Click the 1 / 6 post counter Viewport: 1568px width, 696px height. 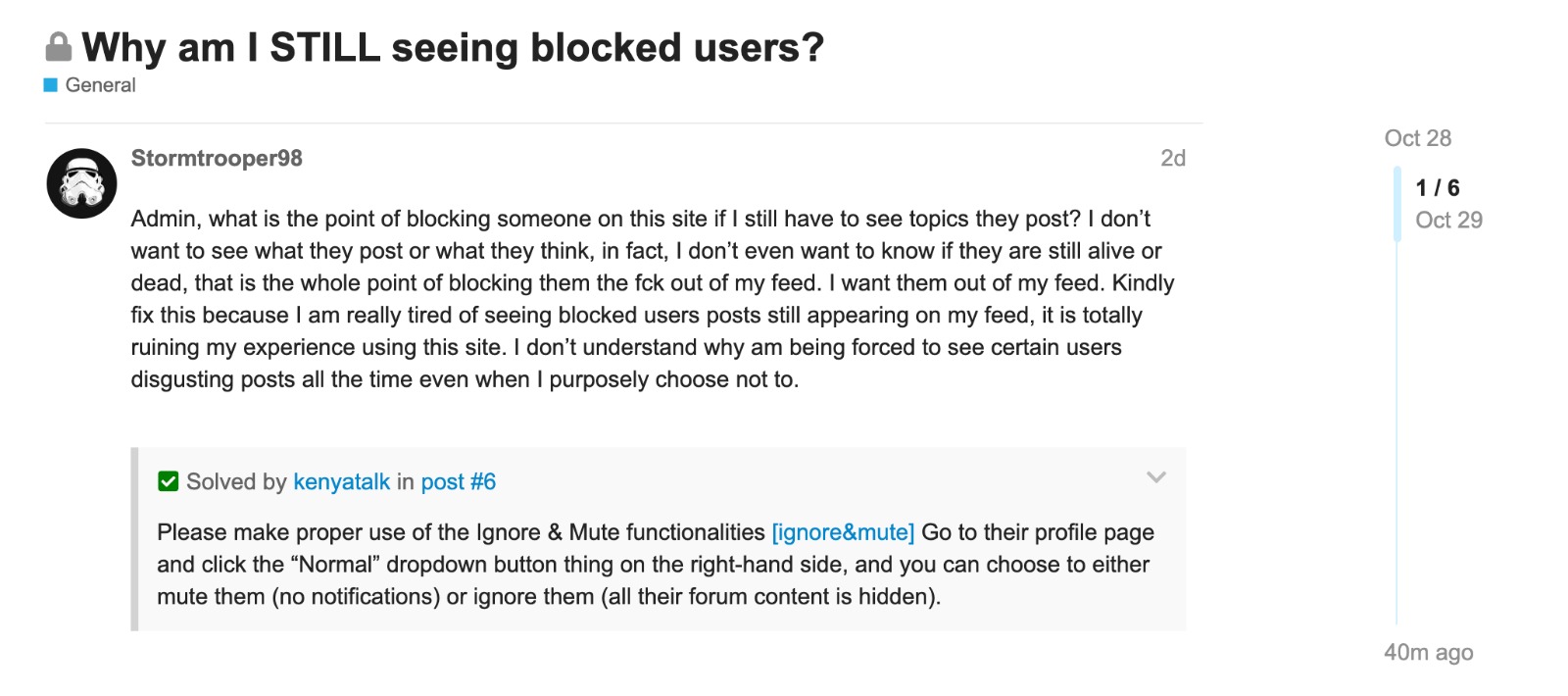point(1437,187)
